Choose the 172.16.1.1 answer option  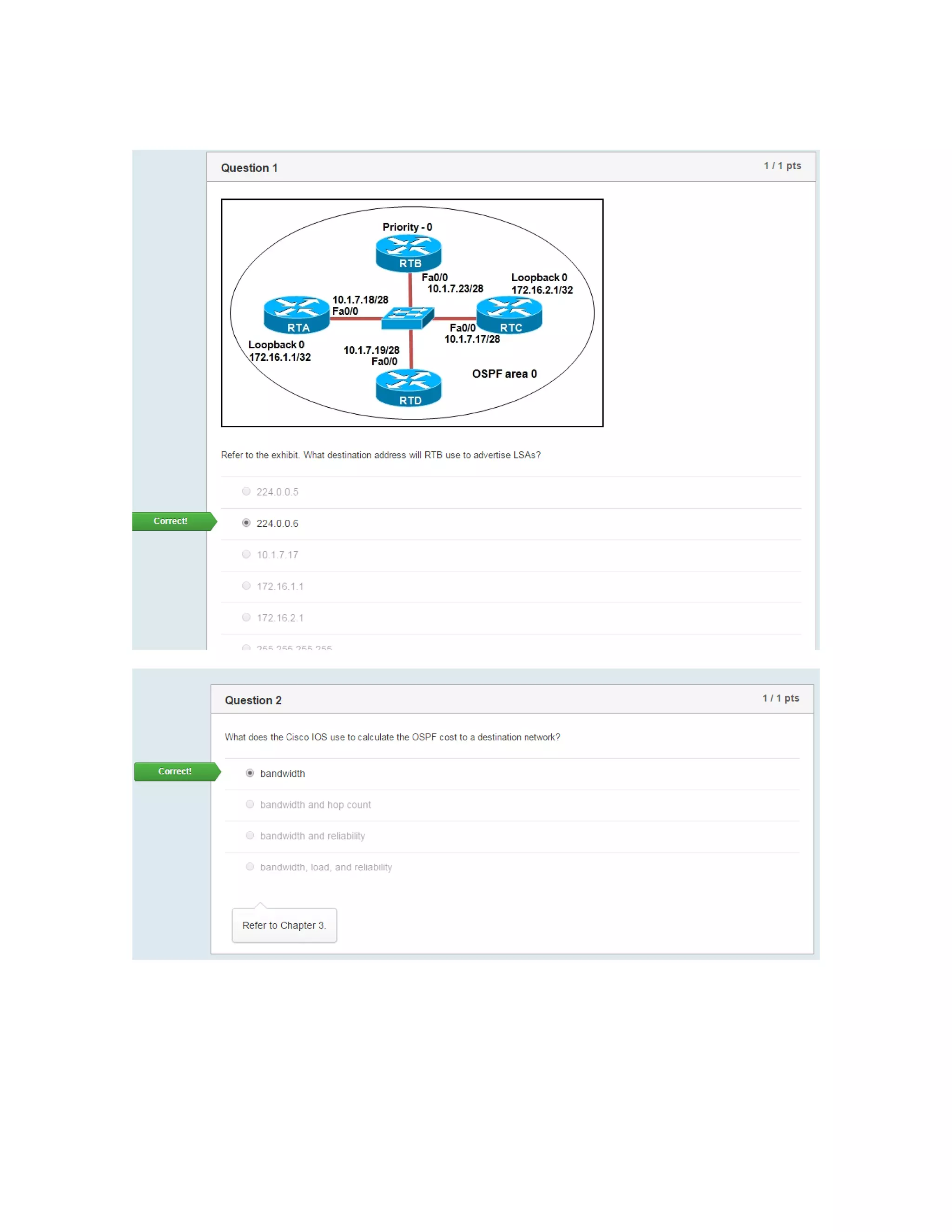(x=246, y=586)
